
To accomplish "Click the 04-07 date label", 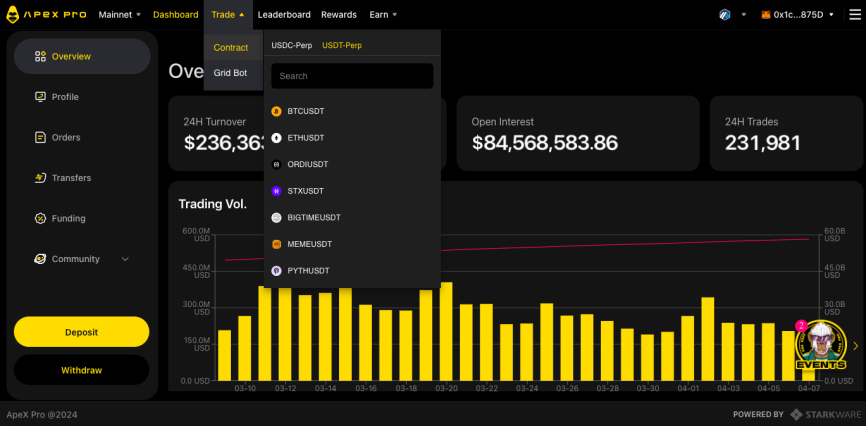I will (x=809, y=388).
